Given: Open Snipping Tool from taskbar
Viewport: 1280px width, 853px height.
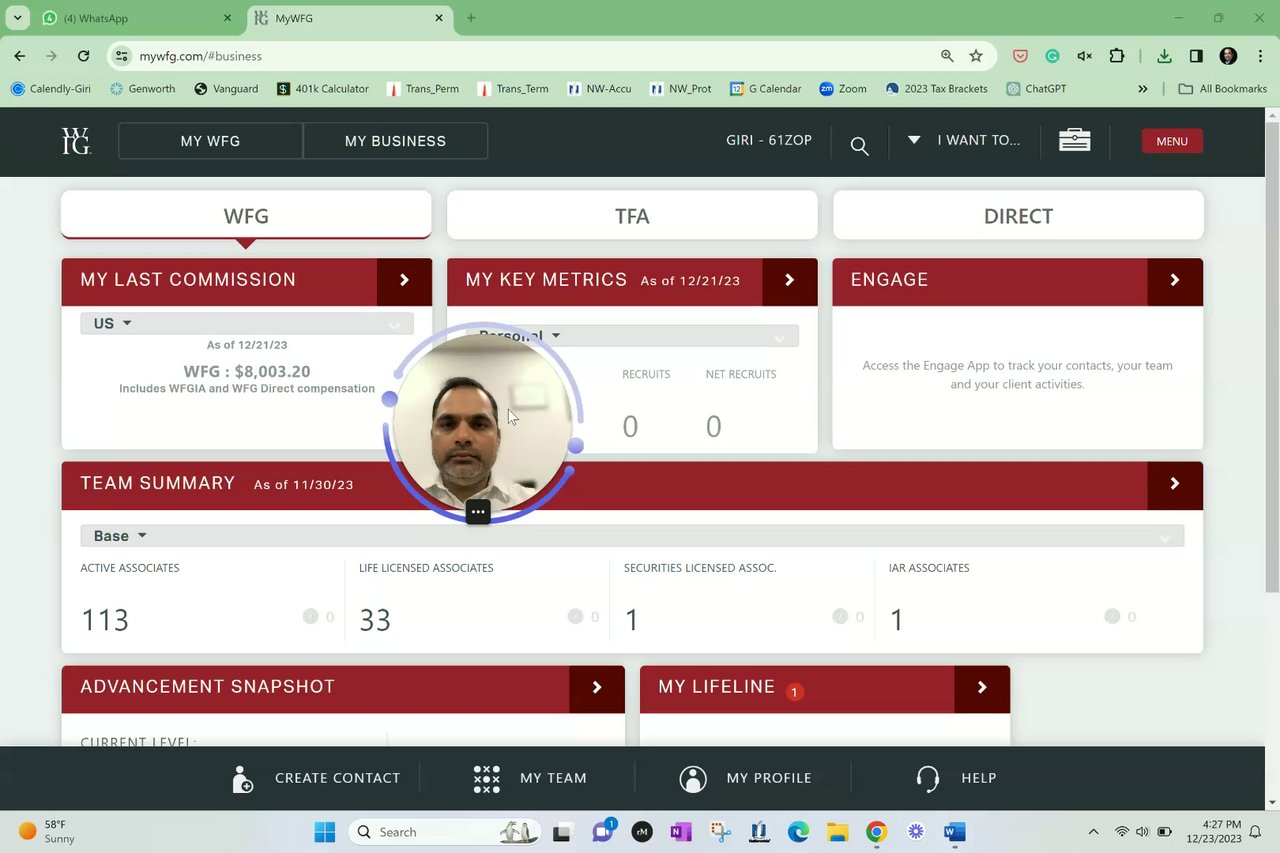Looking at the screenshot, I should pyautogui.click(x=720, y=832).
